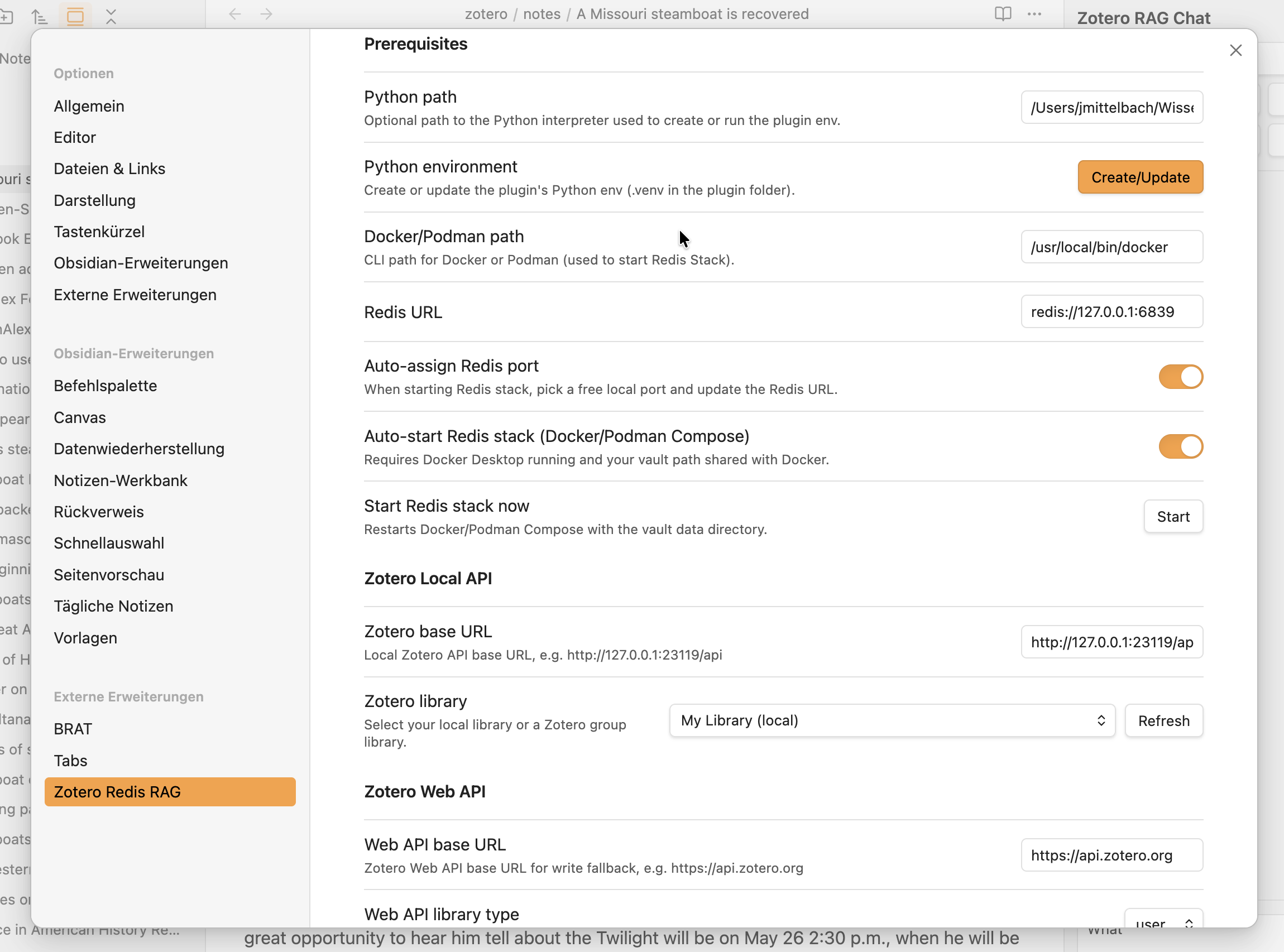Image resolution: width=1284 pixels, height=952 pixels.
Task: Disable Auto-start Redis stack
Action: 1180,446
